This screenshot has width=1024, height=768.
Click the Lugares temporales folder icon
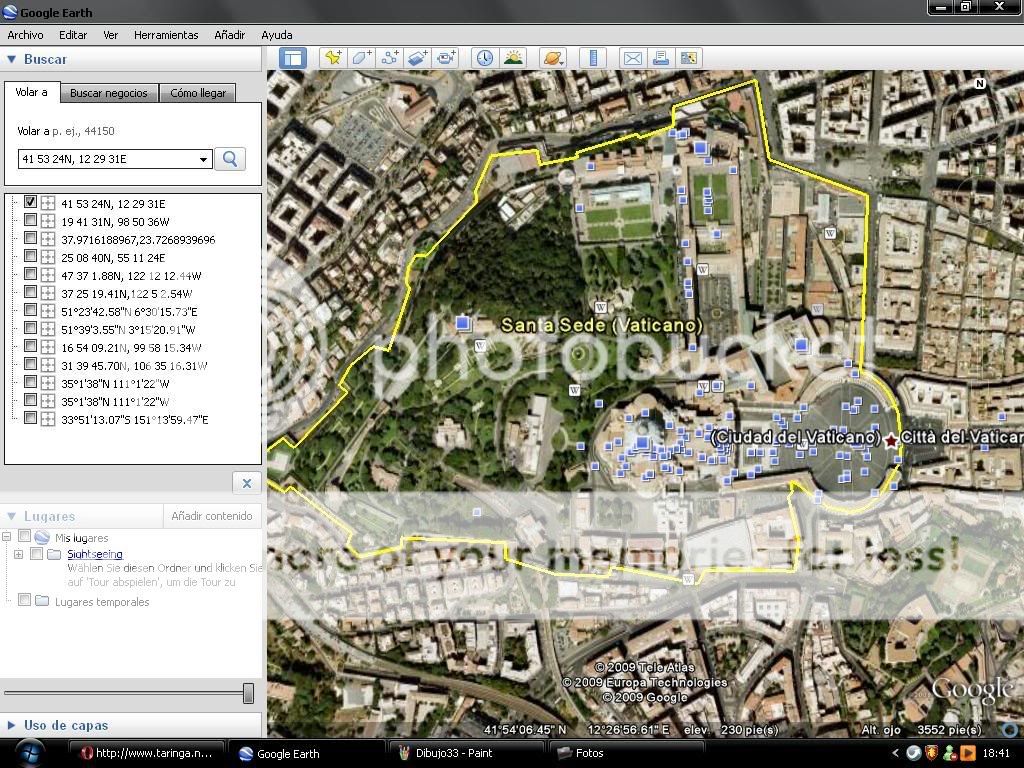(x=42, y=601)
